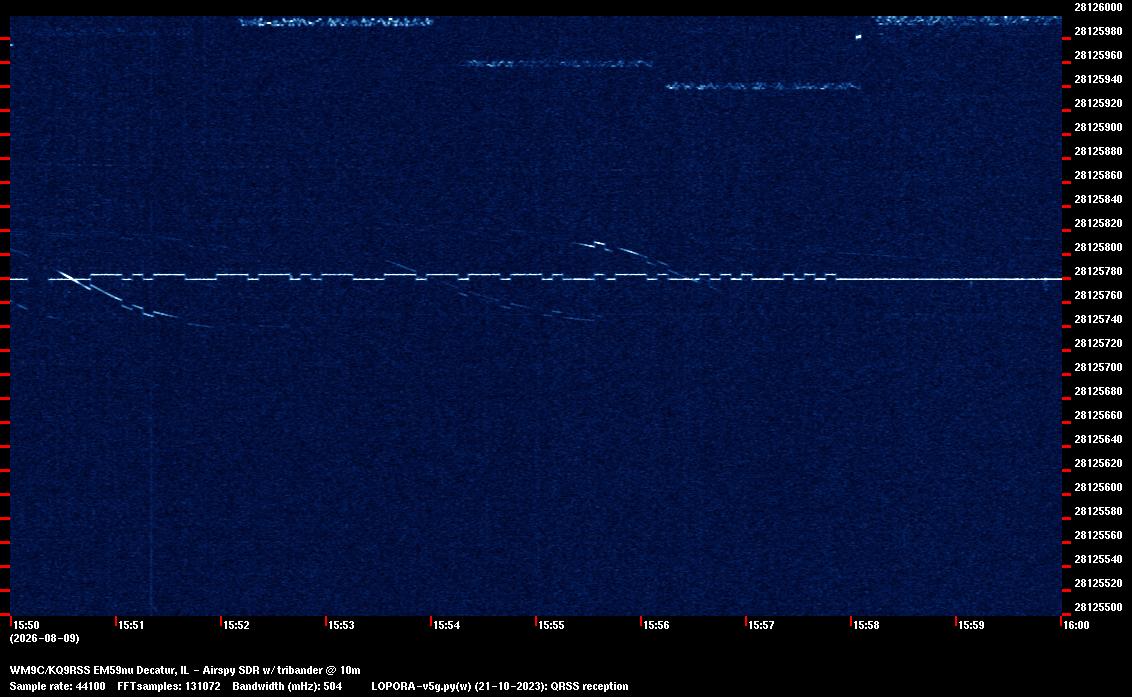
Task: Click frequency label 28125940
Action: coord(1098,79)
